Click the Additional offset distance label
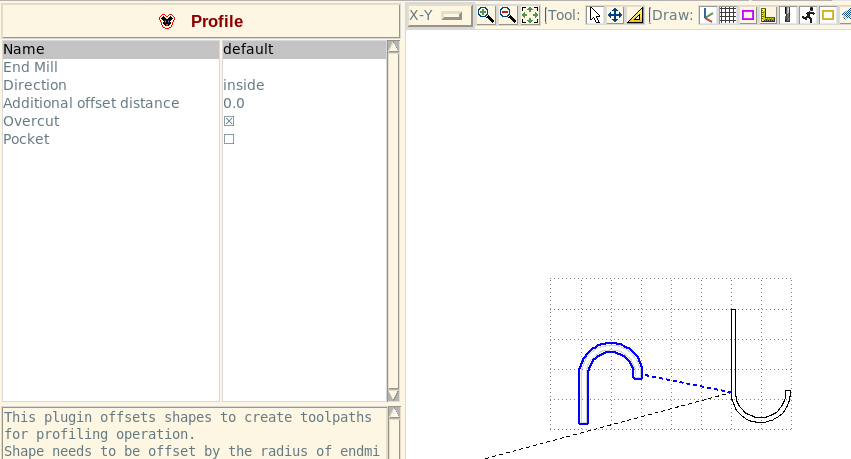Screen dimensions: 851x459 click(x=91, y=103)
